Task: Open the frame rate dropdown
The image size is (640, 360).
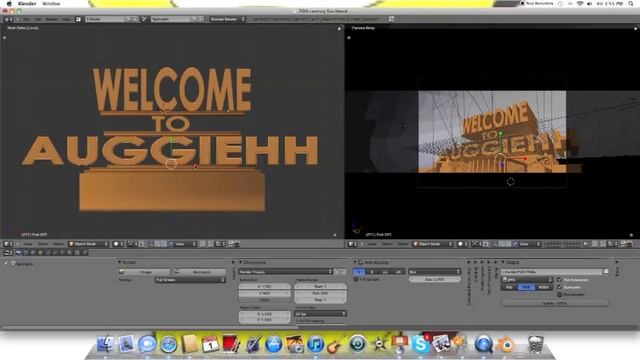Action: [320, 314]
